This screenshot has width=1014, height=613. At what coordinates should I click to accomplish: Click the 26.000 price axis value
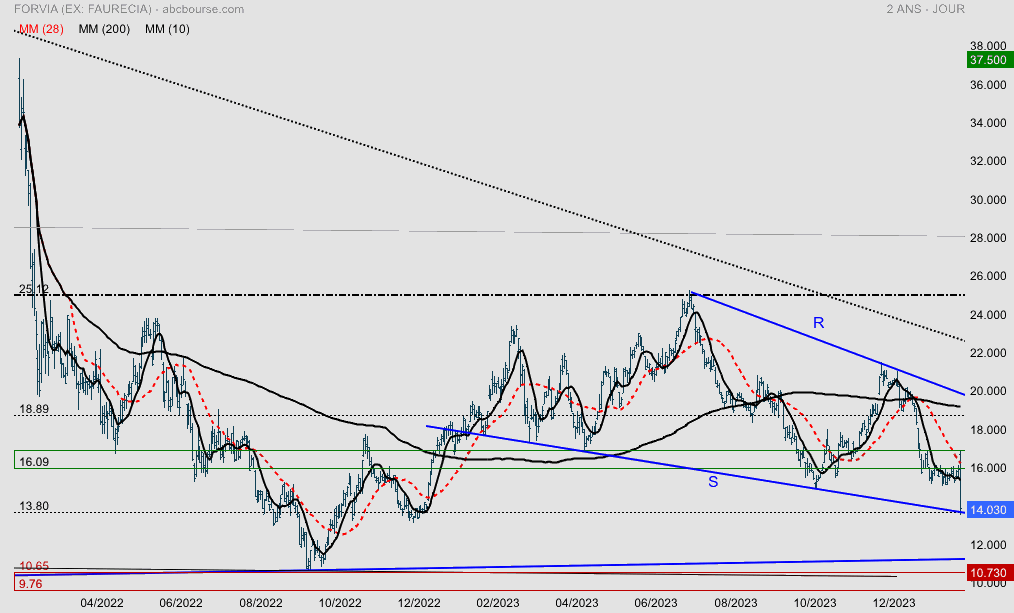click(x=988, y=276)
